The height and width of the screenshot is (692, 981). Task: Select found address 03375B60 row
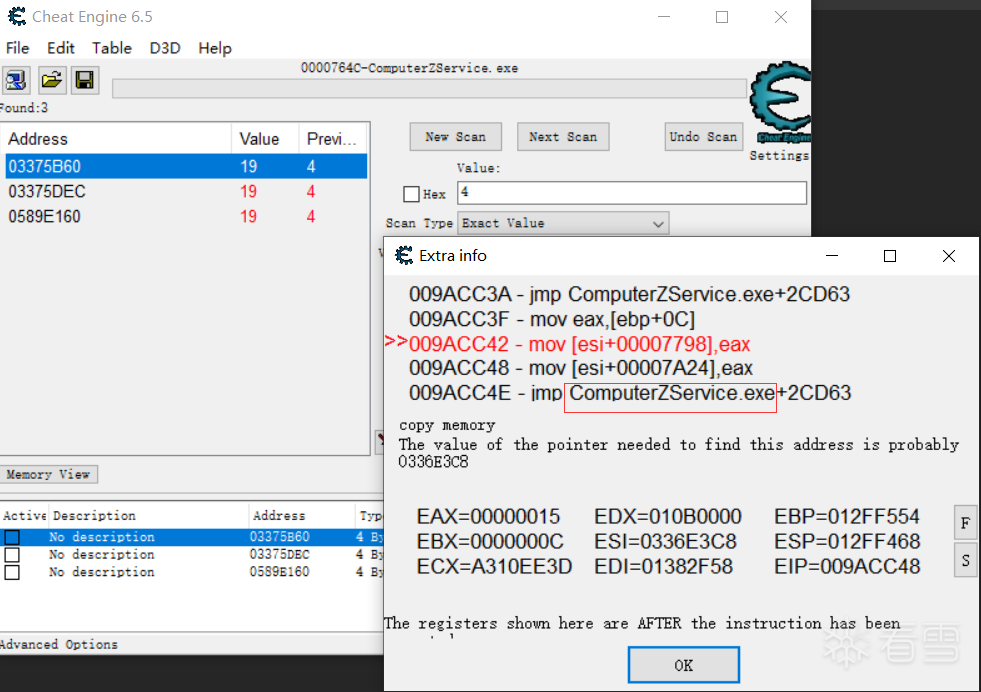click(x=186, y=166)
